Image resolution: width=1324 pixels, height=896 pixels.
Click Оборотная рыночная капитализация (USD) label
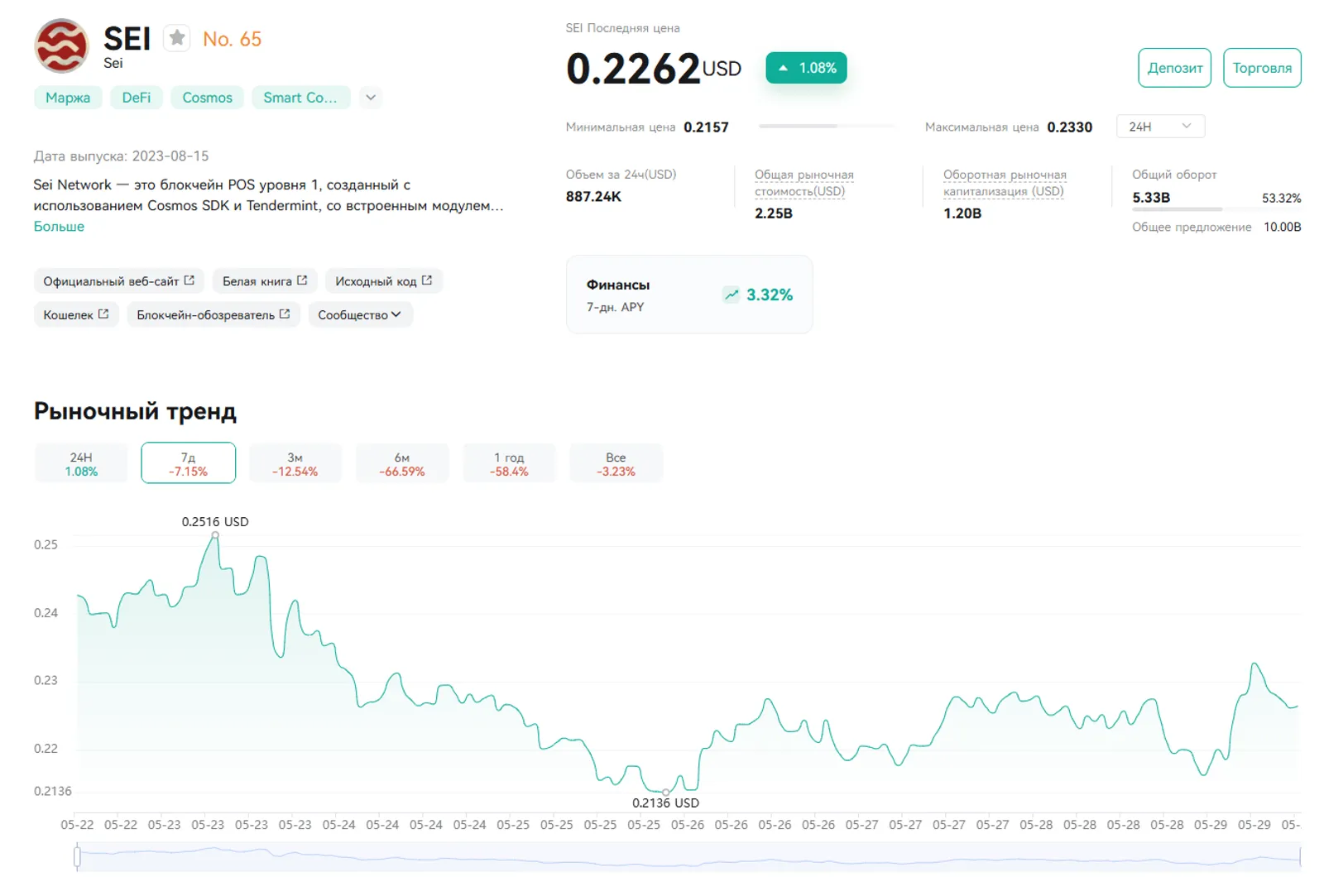click(x=1005, y=183)
